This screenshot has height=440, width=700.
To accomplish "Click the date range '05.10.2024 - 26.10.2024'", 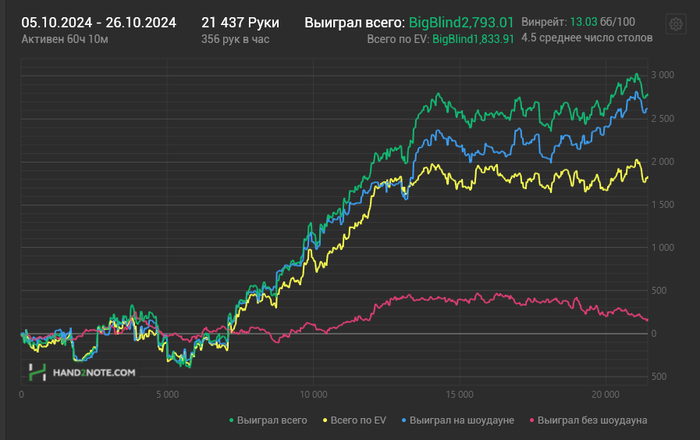I will (x=99, y=23).
